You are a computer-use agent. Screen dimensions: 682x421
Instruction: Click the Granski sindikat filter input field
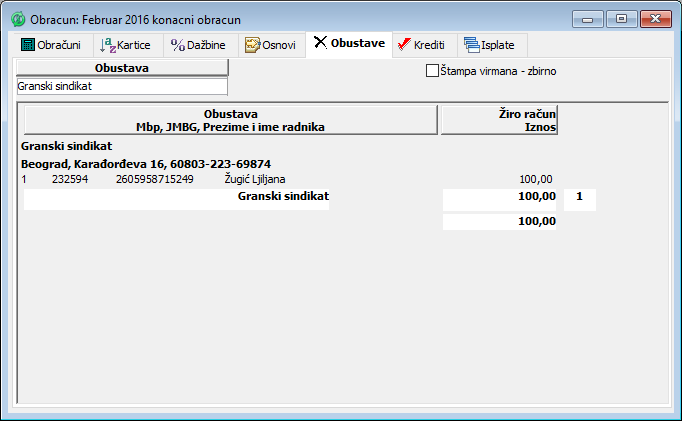[122, 86]
